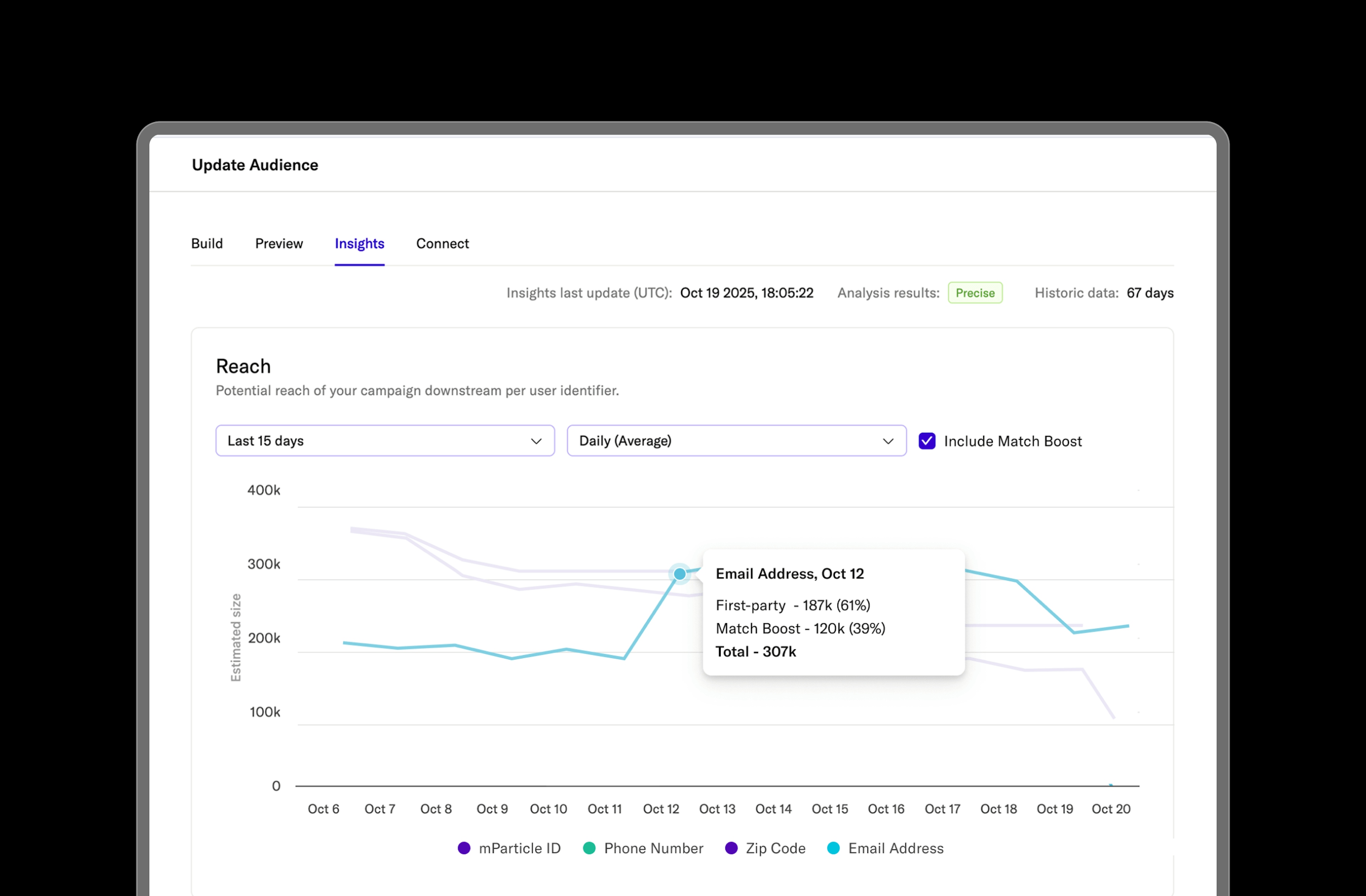Open the Last 15 days date range dropdown

[385, 441]
